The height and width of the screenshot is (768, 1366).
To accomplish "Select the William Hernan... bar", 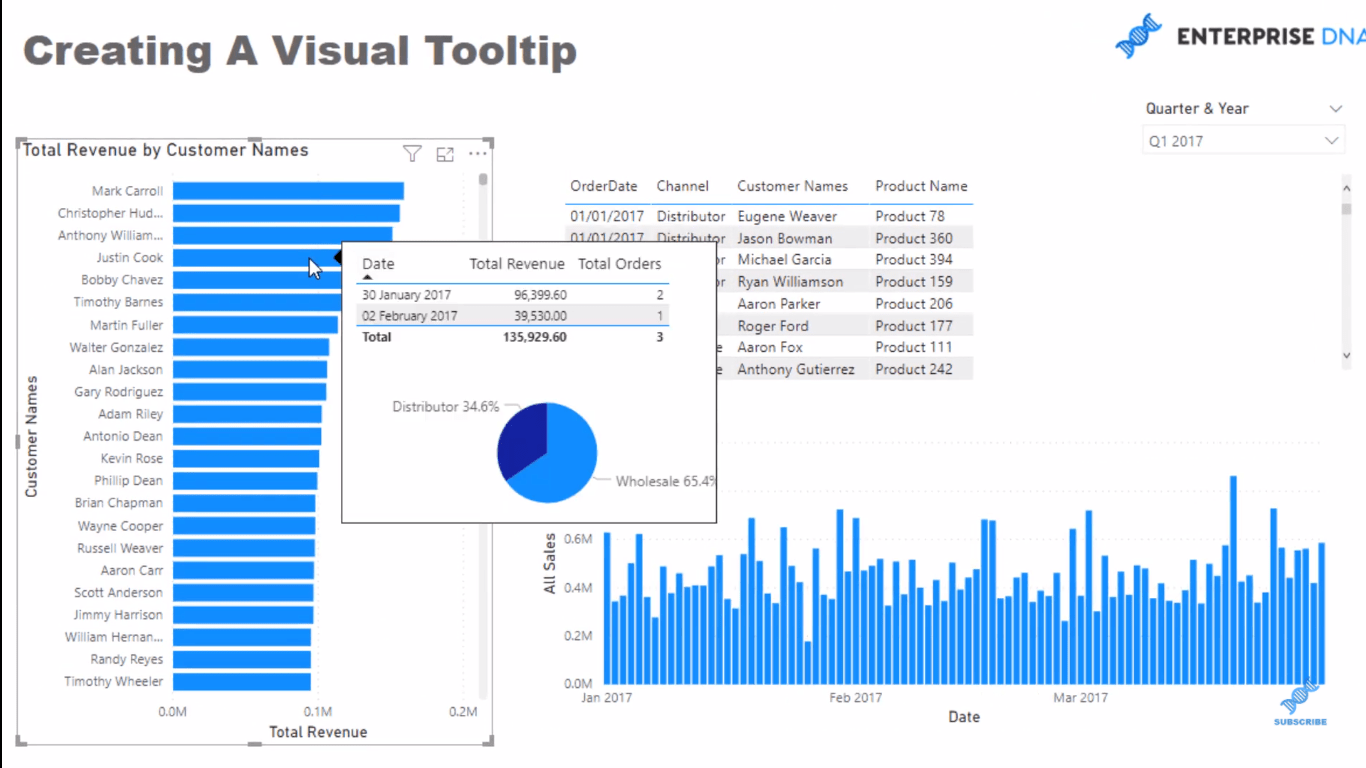I will coord(242,637).
